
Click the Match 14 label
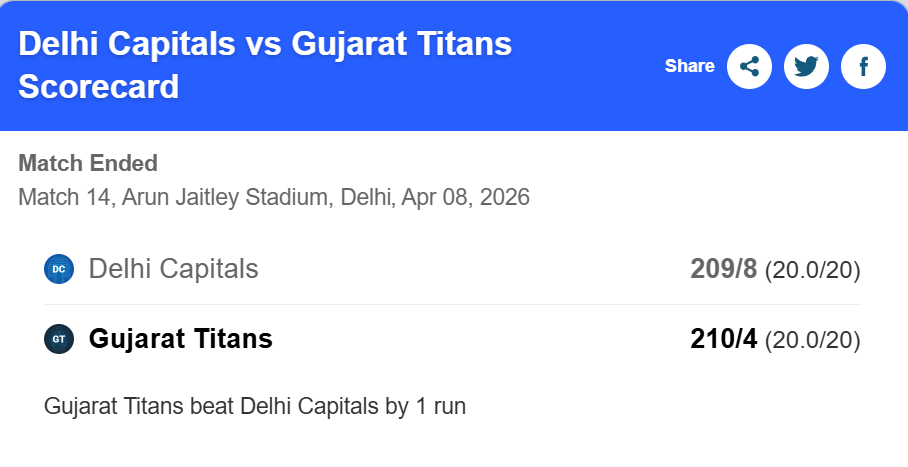click(x=64, y=196)
